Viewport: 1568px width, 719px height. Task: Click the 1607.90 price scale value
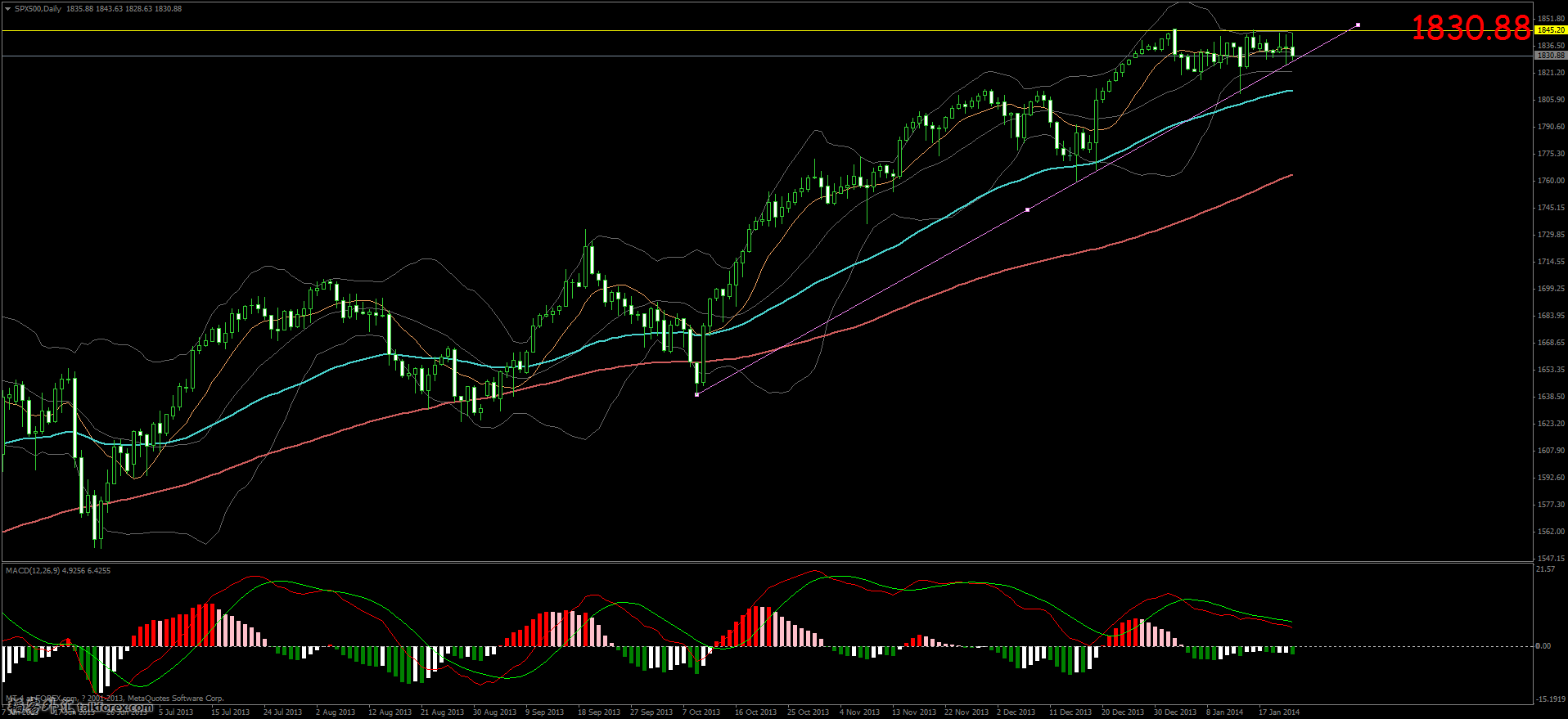coord(1551,451)
